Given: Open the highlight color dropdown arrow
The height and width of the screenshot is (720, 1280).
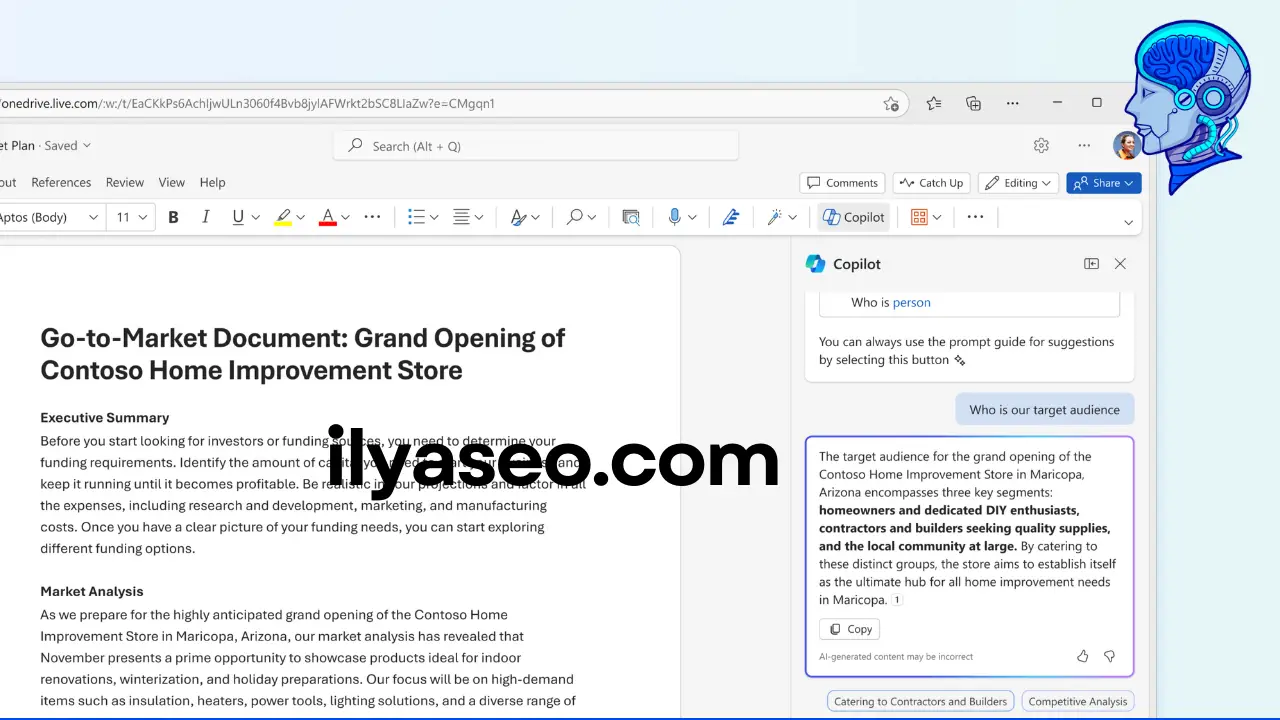Looking at the screenshot, I should tap(300, 217).
